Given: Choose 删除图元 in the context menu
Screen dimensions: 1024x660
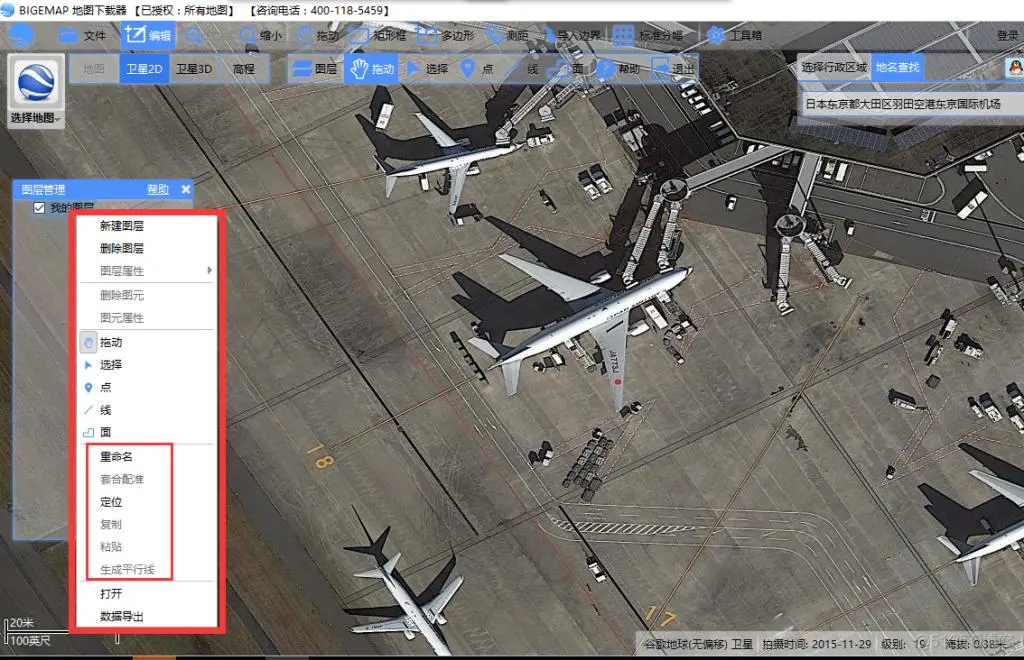Looking at the screenshot, I should [x=147, y=295].
